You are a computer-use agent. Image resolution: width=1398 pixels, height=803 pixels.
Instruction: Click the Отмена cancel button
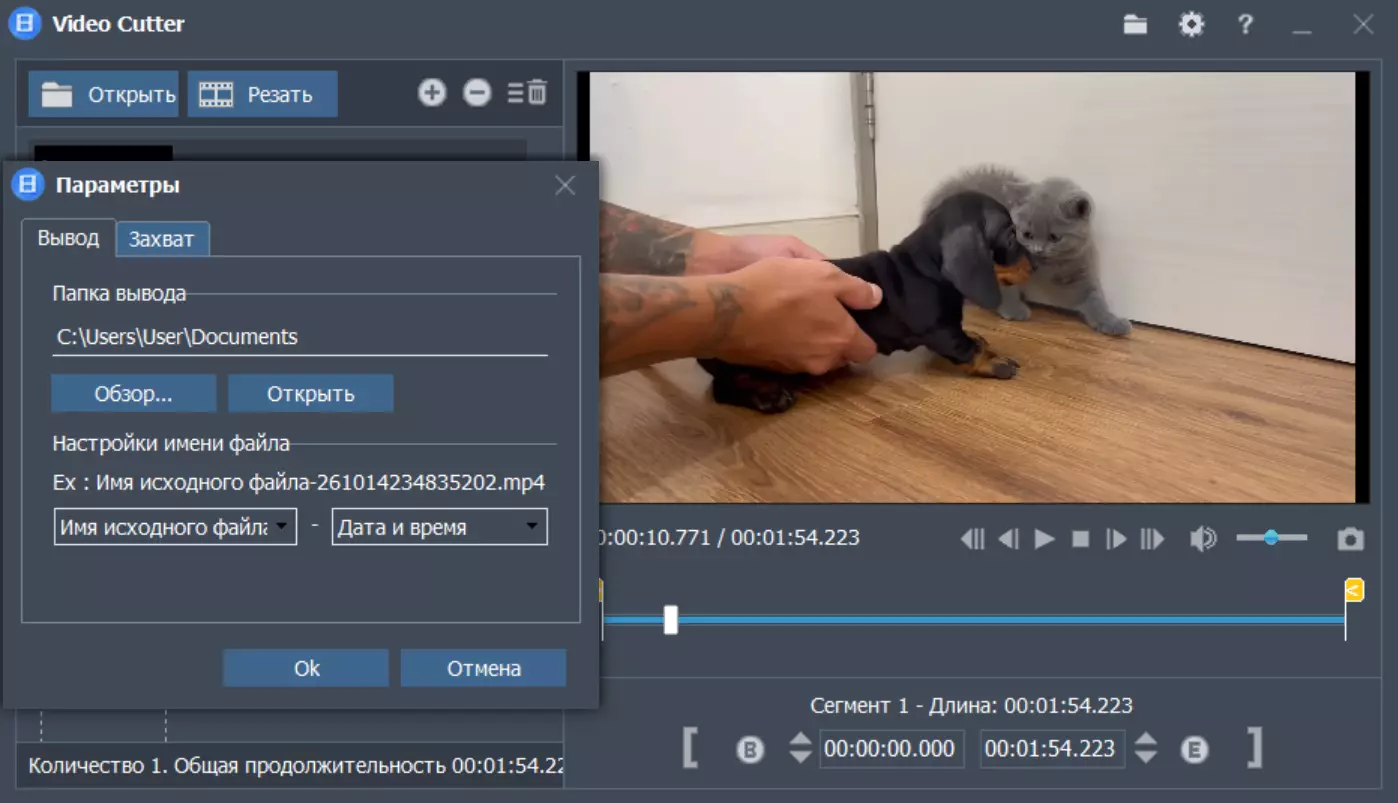pos(484,668)
